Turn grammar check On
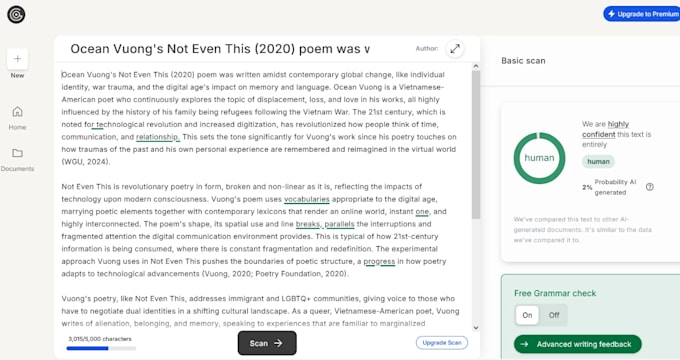 [527, 315]
